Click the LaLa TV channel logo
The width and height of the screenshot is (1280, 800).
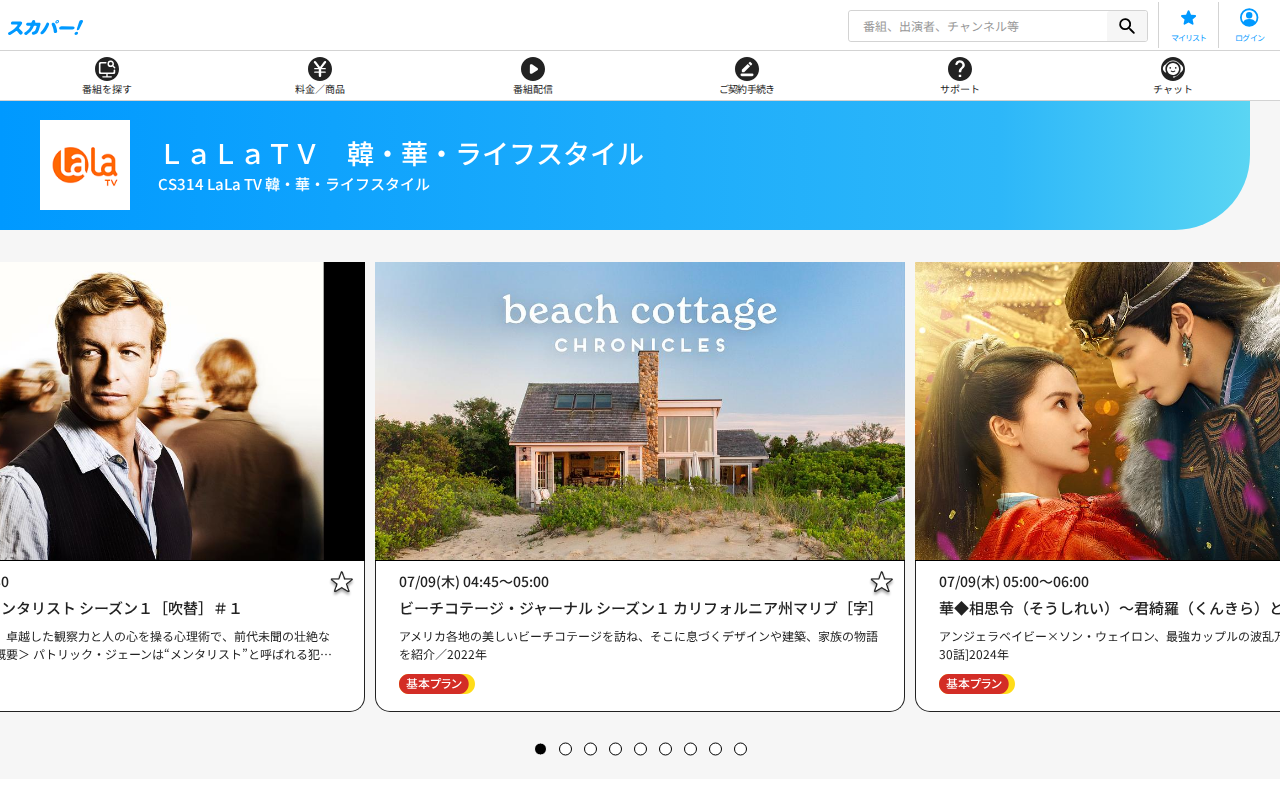coord(85,165)
